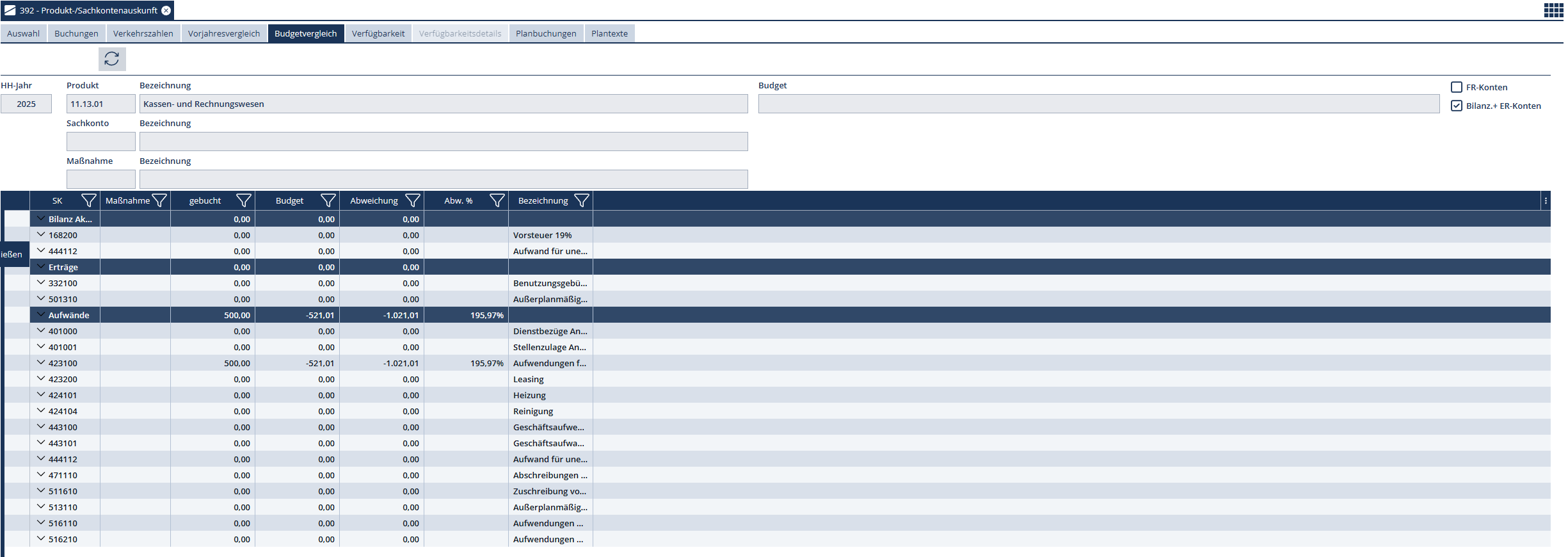Open filter for gebucht column

point(243,200)
